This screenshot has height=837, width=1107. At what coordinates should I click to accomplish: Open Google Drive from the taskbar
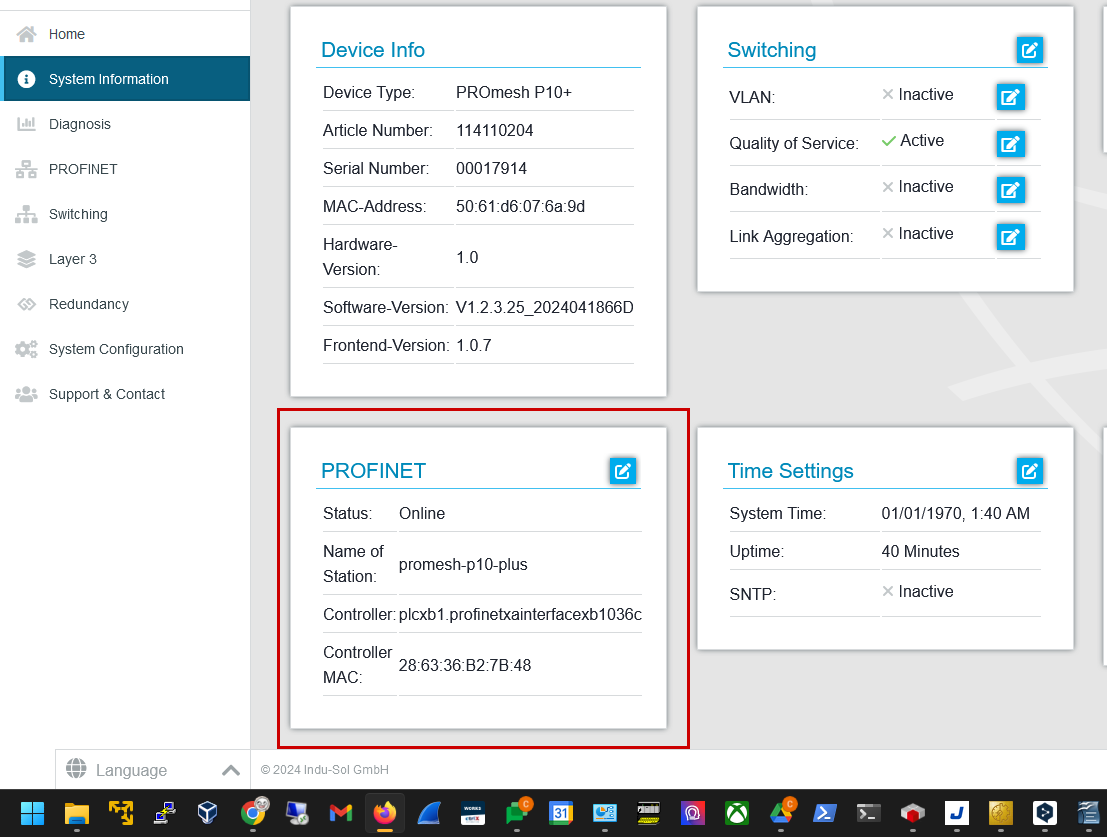click(x=782, y=812)
